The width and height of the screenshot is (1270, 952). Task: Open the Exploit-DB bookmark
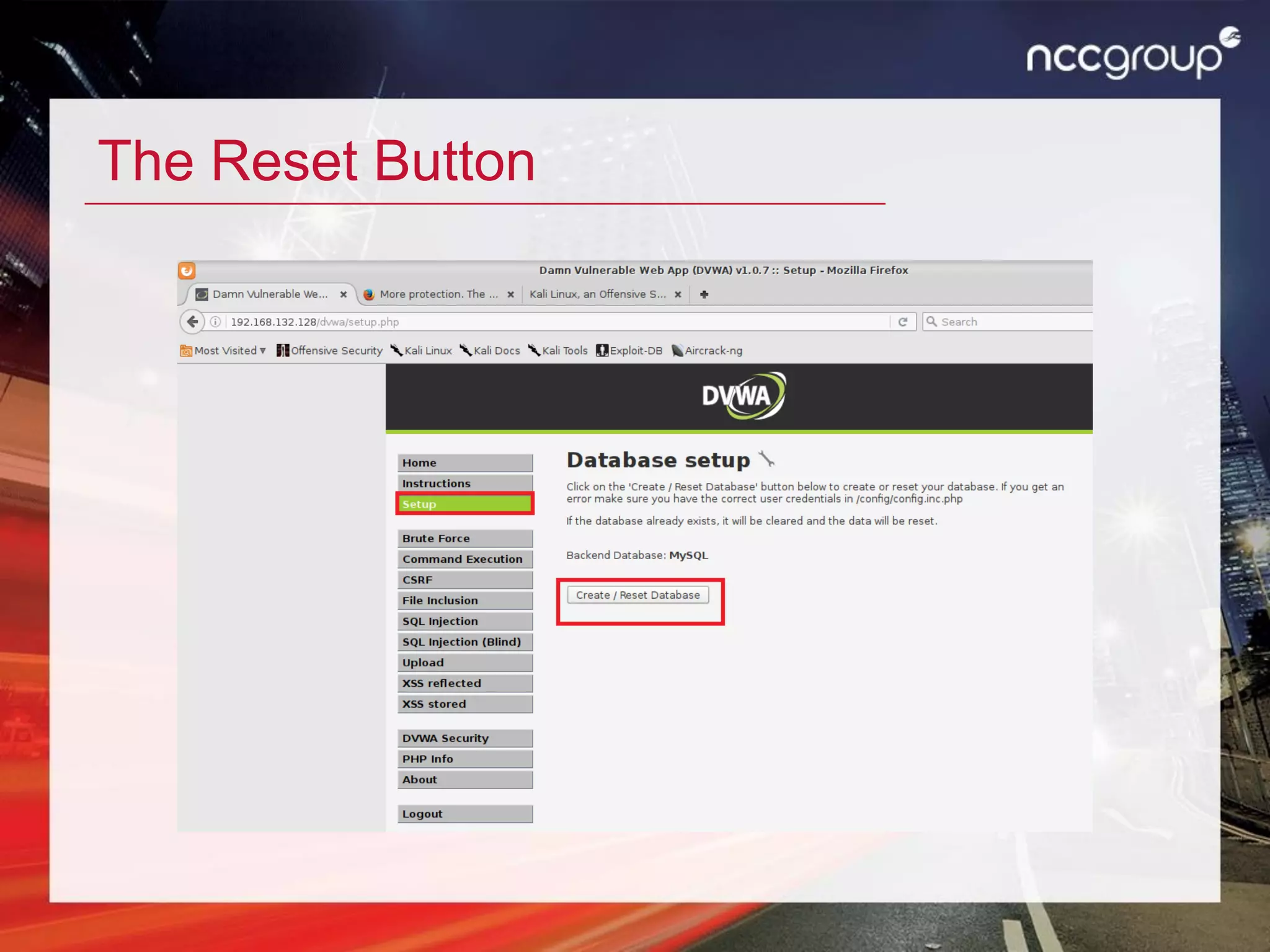[629, 351]
